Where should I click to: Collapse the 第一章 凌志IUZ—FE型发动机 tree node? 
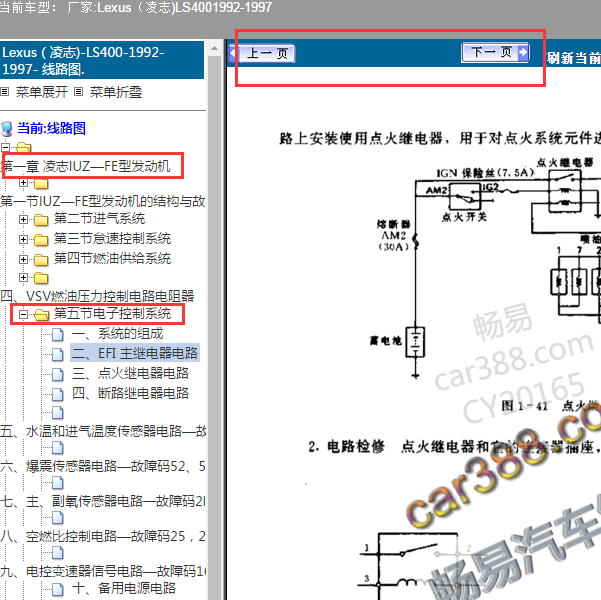5,147
